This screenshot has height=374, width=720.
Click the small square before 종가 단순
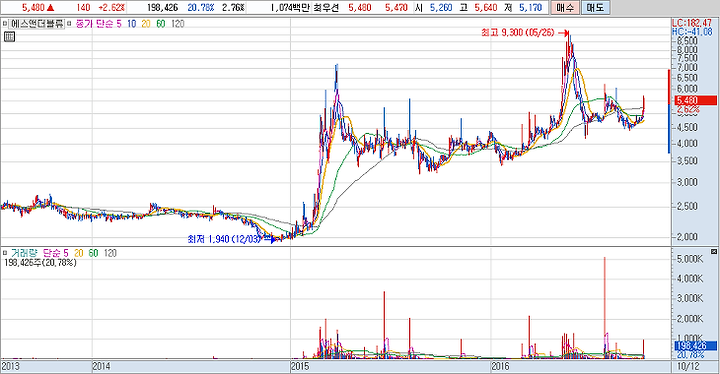[69, 23]
